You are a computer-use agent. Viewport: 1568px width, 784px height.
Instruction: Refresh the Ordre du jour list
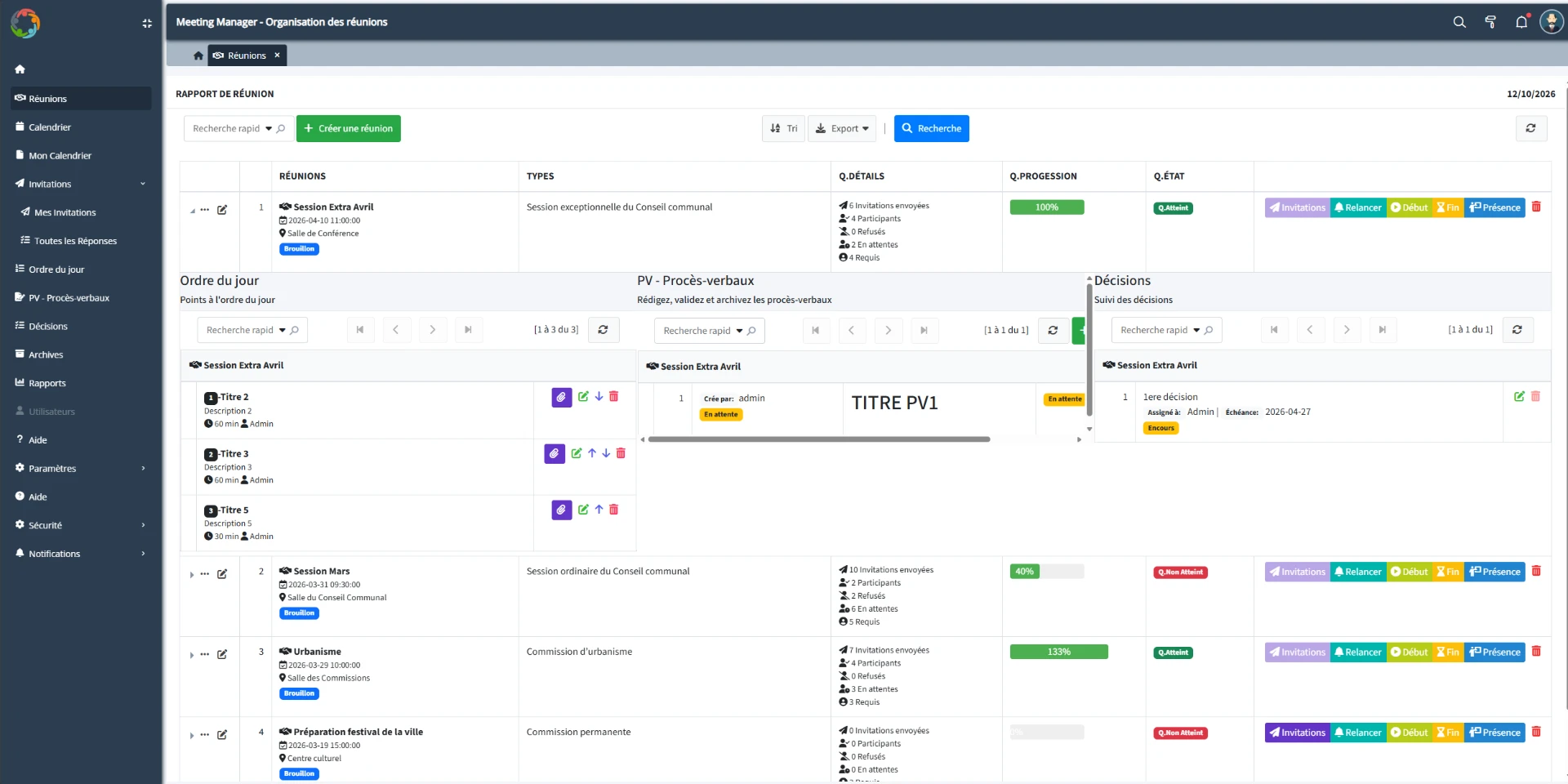pyautogui.click(x=603, y=330)
